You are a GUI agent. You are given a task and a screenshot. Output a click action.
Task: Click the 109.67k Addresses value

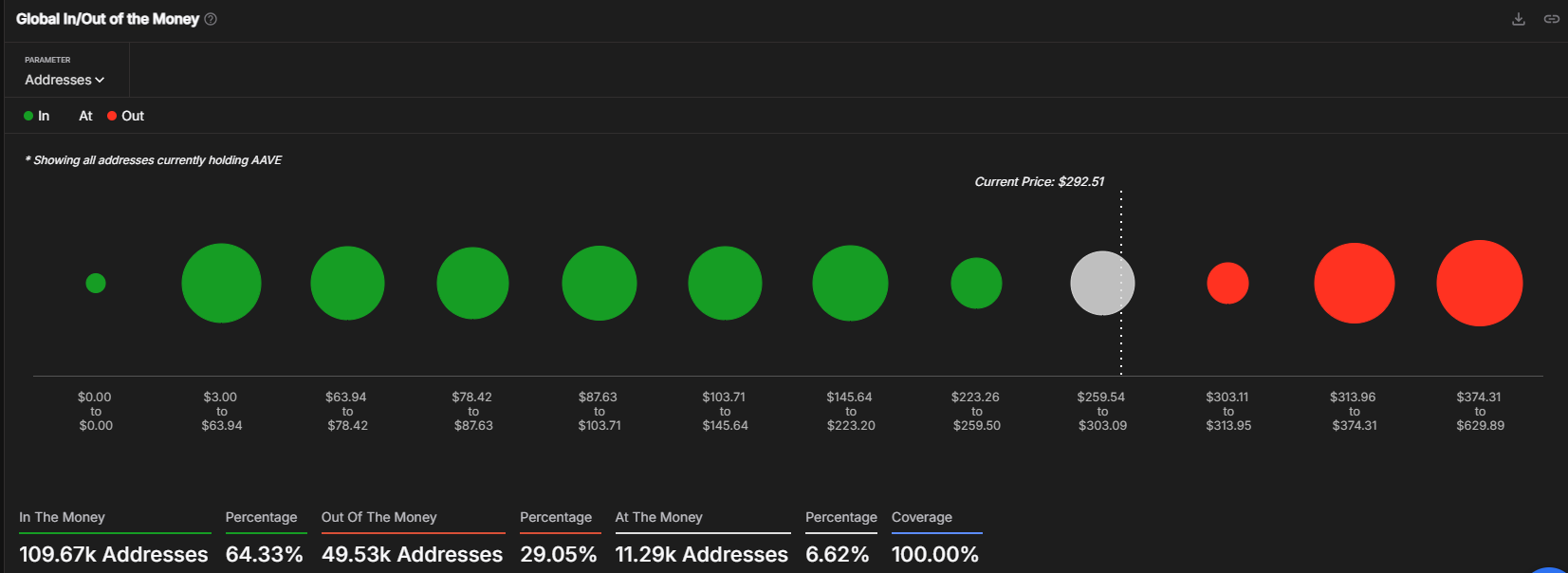114,554
